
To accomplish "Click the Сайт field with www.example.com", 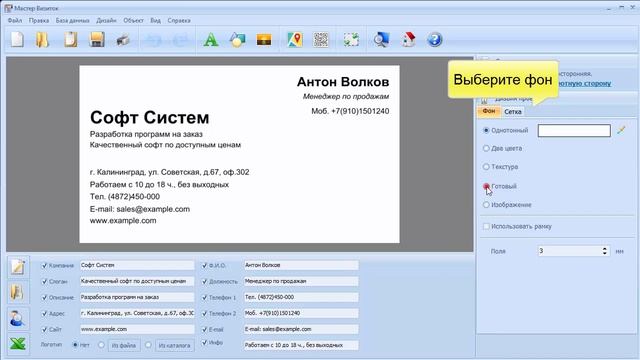I will 137,329.
